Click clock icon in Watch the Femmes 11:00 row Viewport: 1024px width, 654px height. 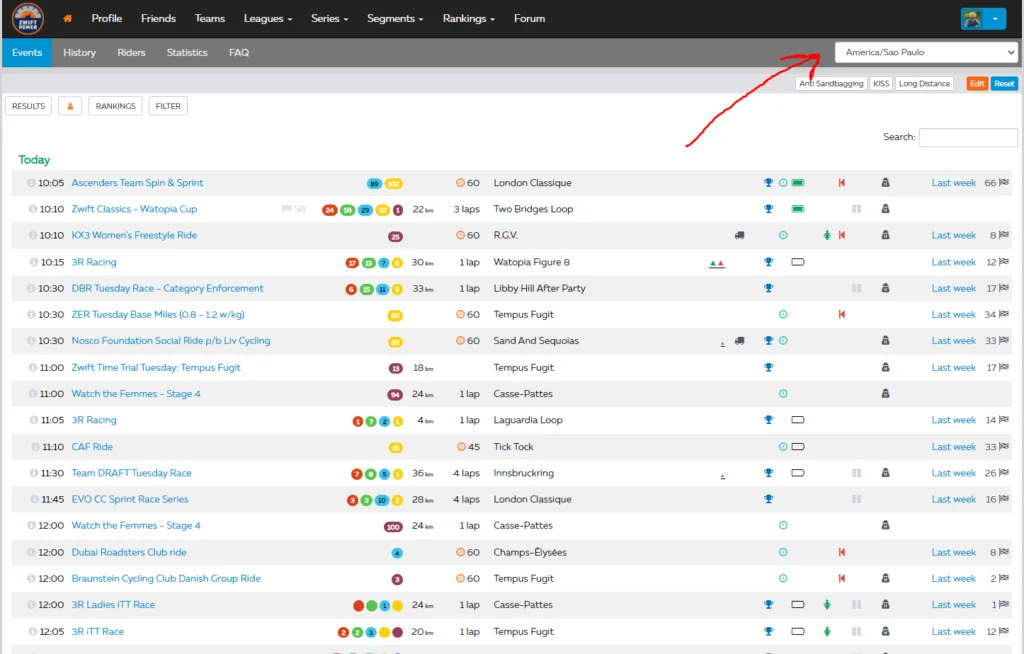pos(783,393)
